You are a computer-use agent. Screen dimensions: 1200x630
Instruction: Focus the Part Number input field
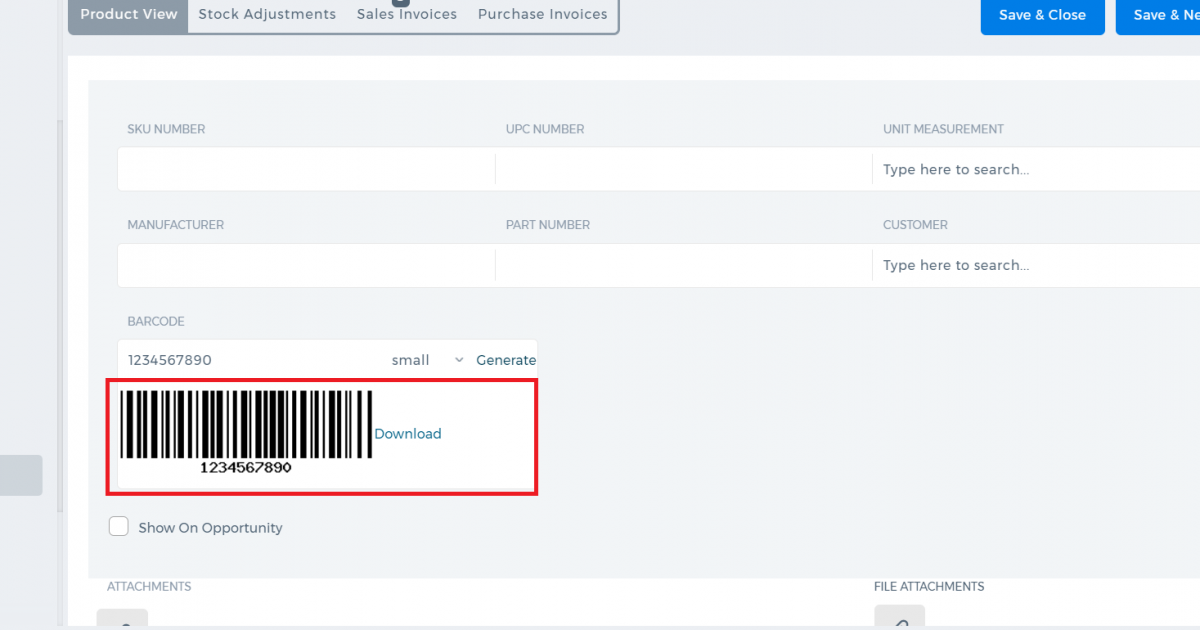(x=684, y=265)
